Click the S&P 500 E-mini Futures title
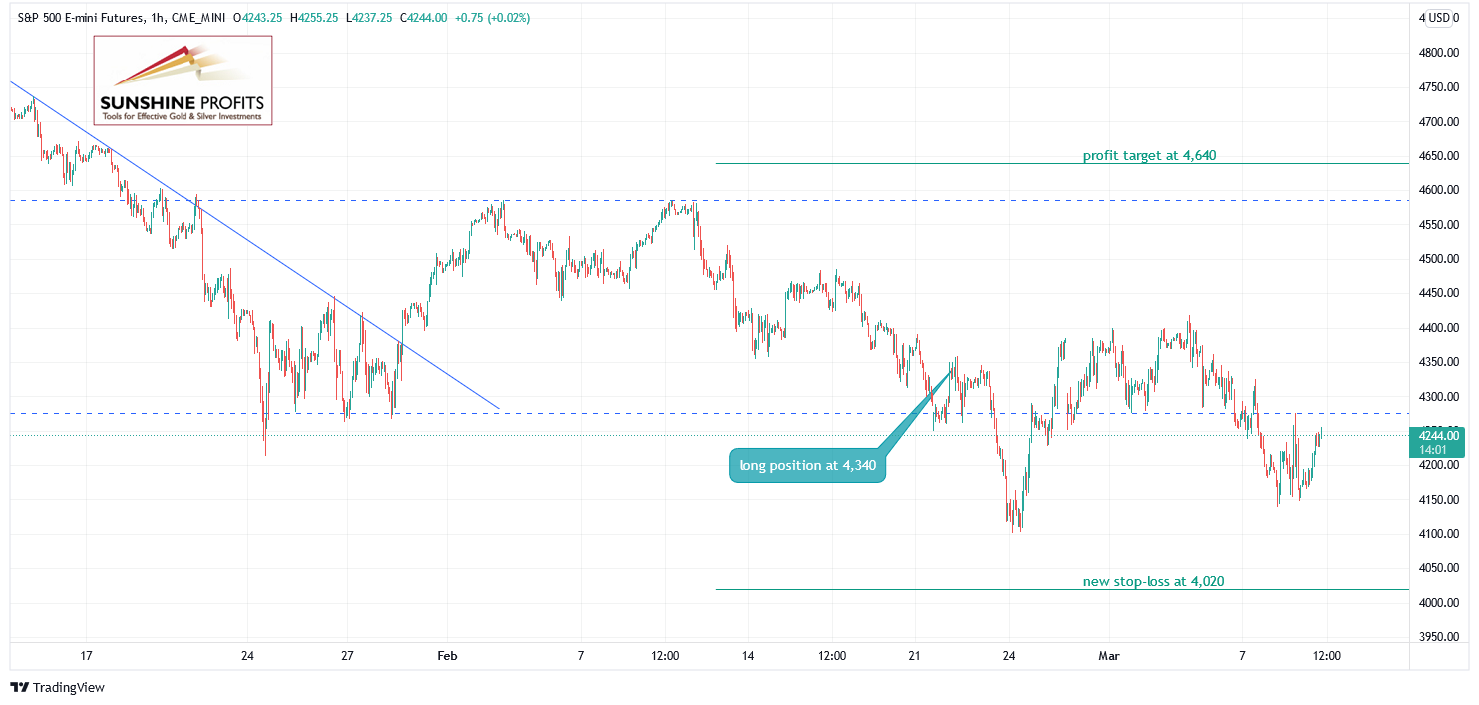The image size is (1479, 705). click(x=75, y=18)
